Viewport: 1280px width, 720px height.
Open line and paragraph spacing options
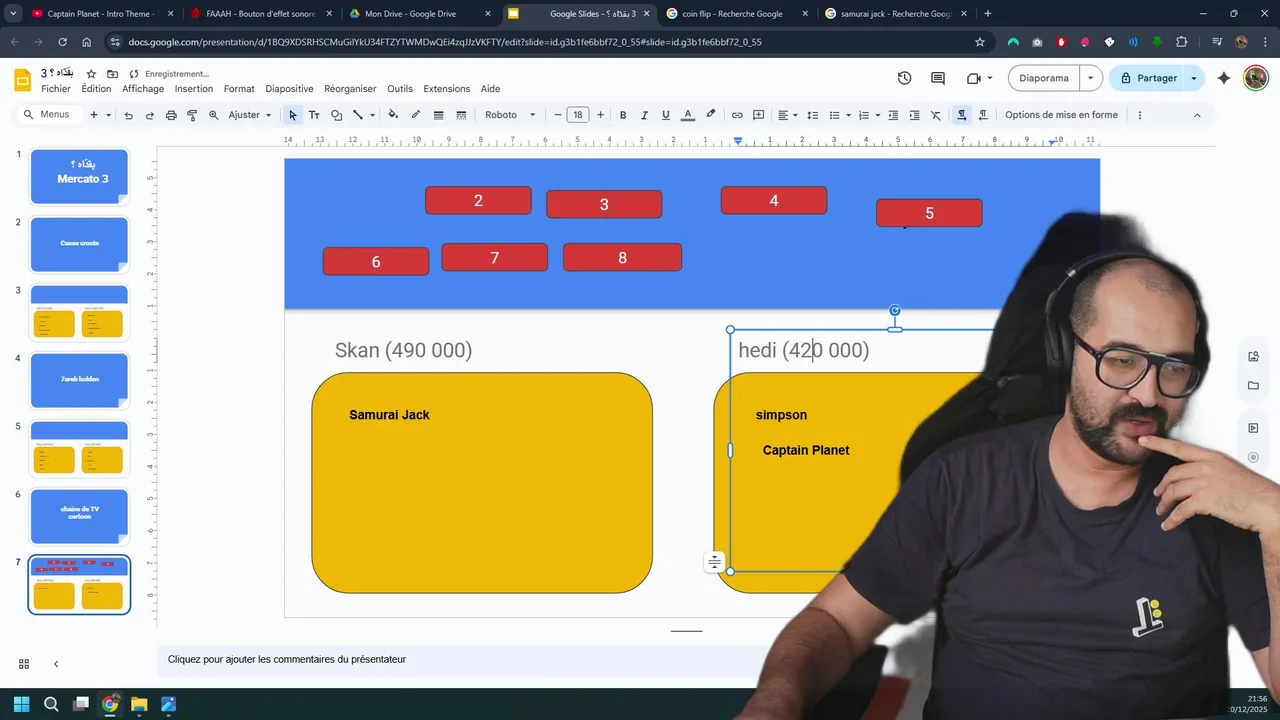pos(812,115)
